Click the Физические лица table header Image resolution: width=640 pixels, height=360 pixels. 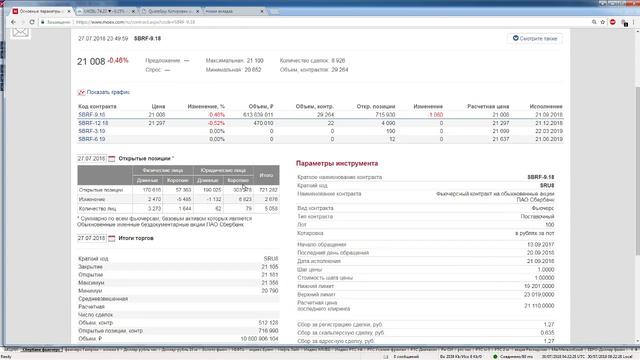coord(162,171)
